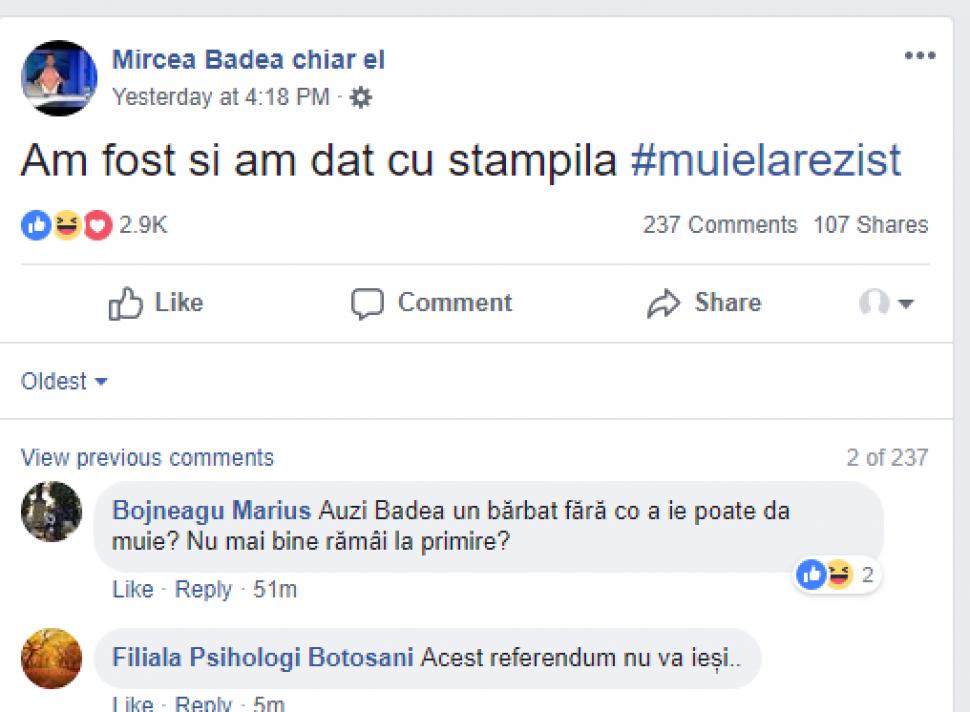The width and height of the screenshot is (970, 712).
Task: Reply to Bojneagu Marius's comment
Action: pyautogui.click(x=203, y=590)
